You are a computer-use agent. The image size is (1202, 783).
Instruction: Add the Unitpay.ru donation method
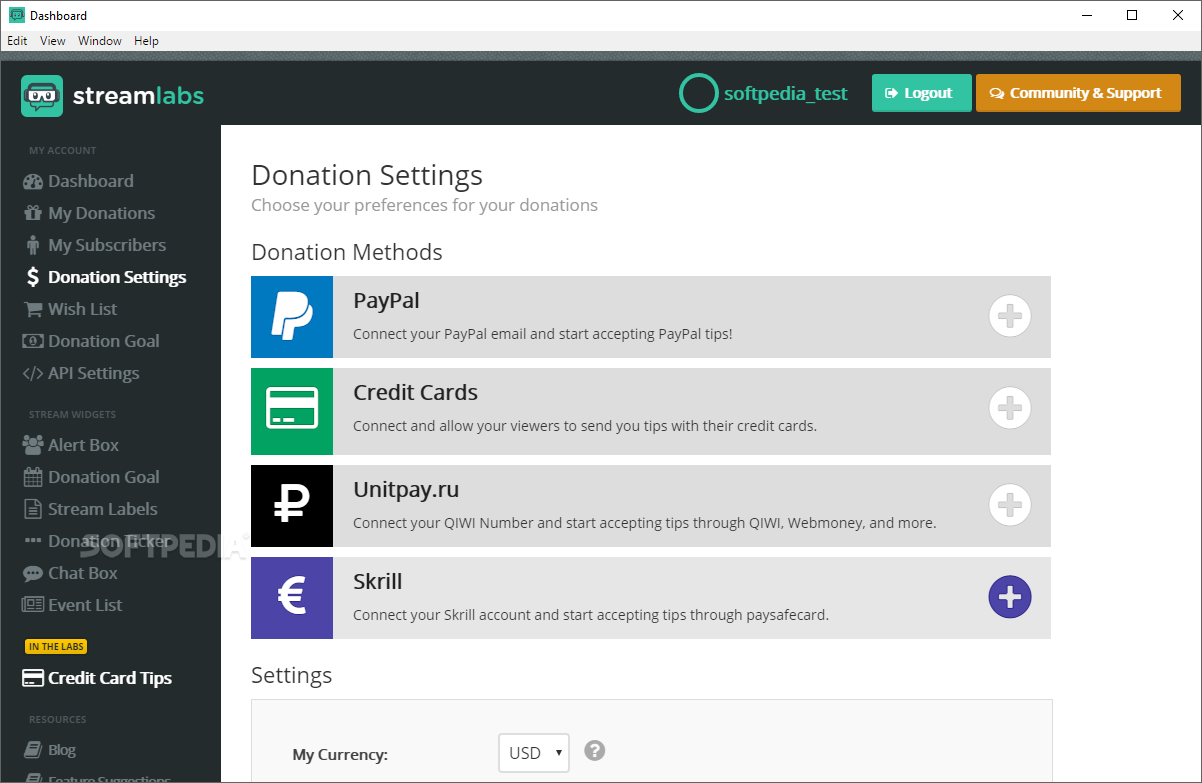click(1010, 505)
